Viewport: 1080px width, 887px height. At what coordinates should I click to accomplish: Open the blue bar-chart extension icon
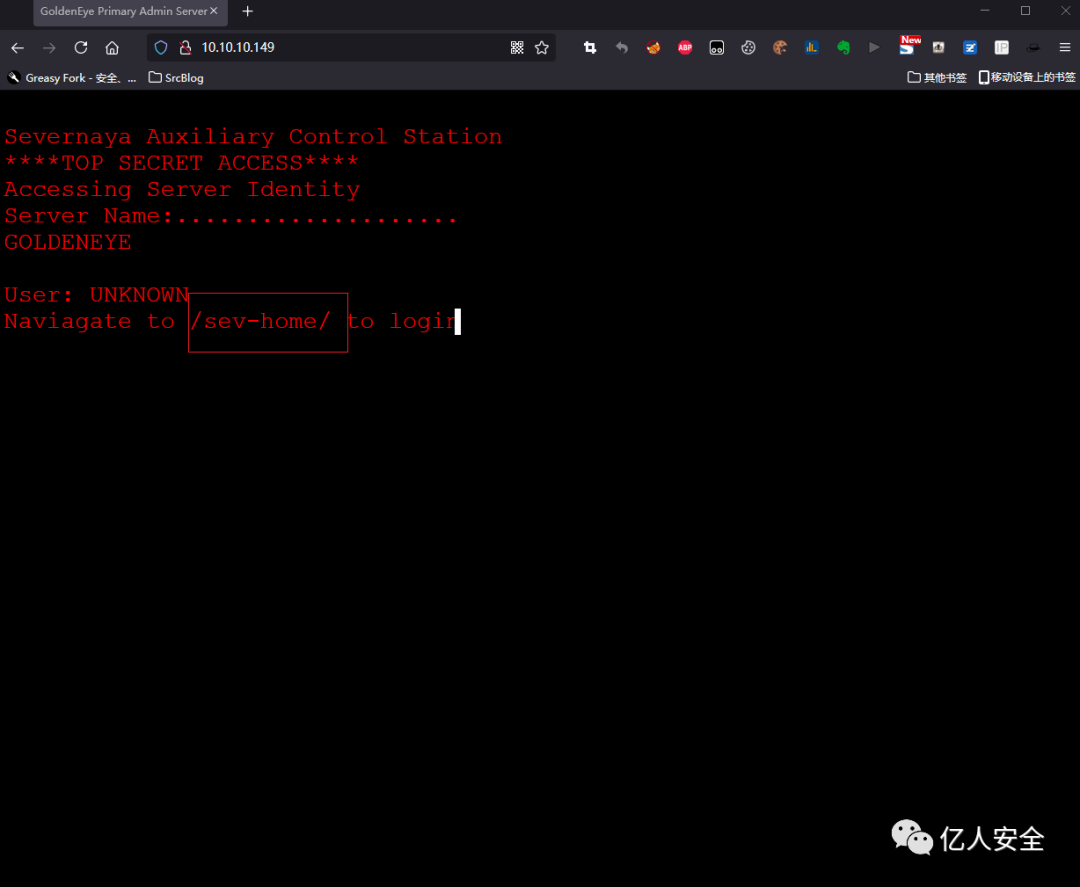click(811, 48)
